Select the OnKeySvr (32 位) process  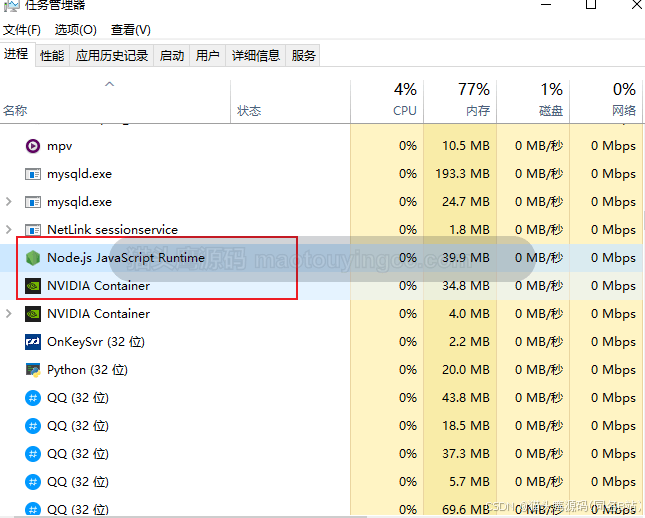[321, 342]
